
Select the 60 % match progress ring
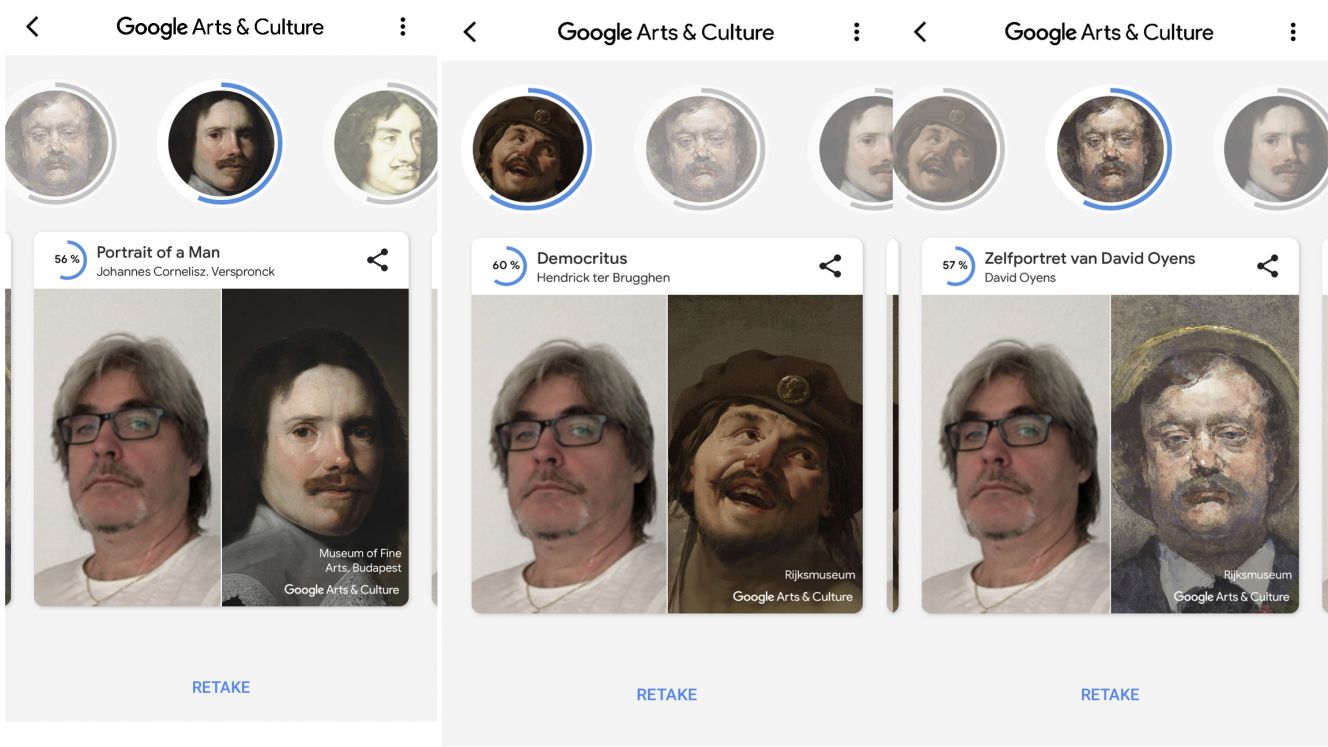[506, 266]
